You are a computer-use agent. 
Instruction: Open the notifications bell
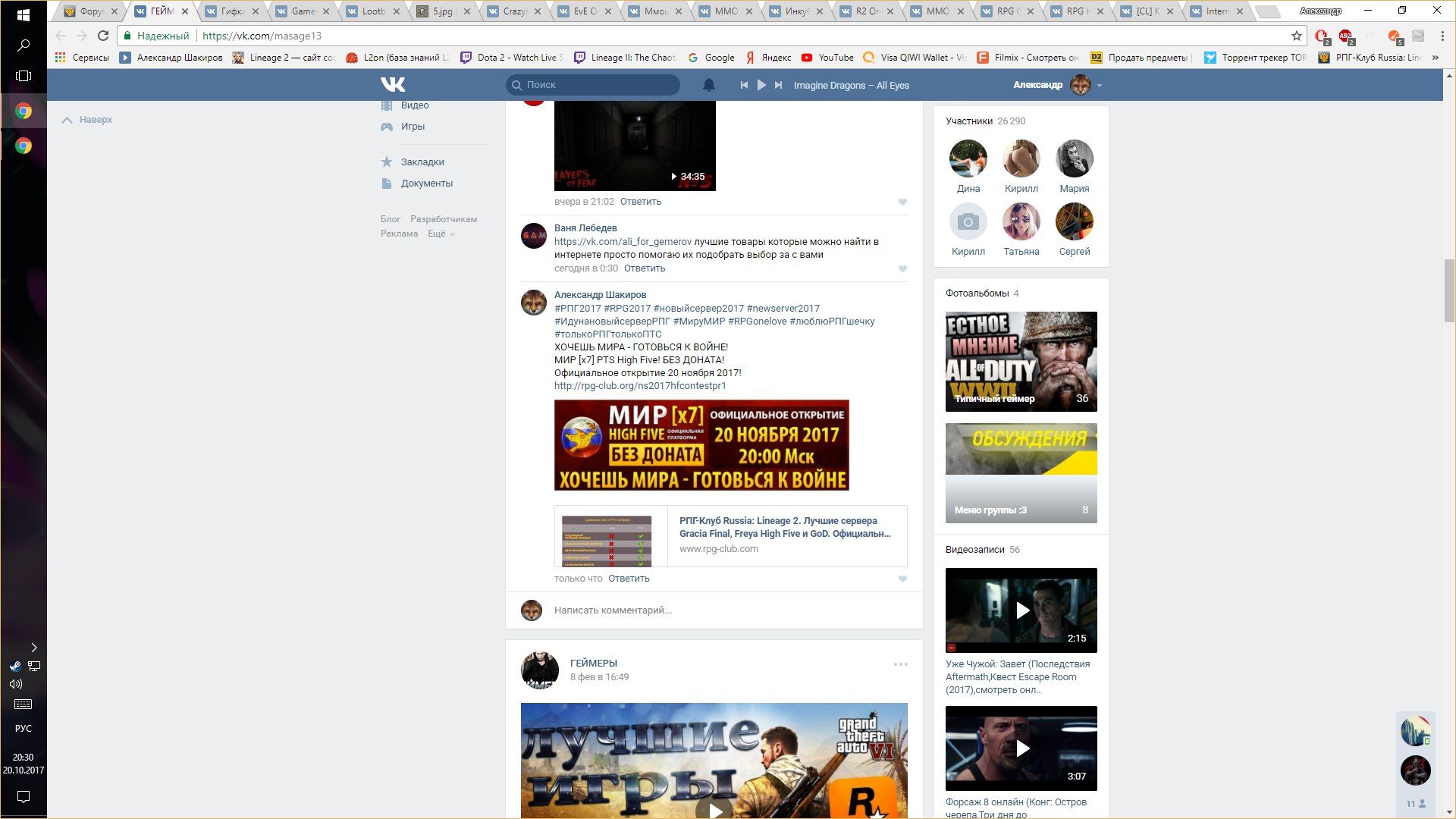(x=708, y=85)
